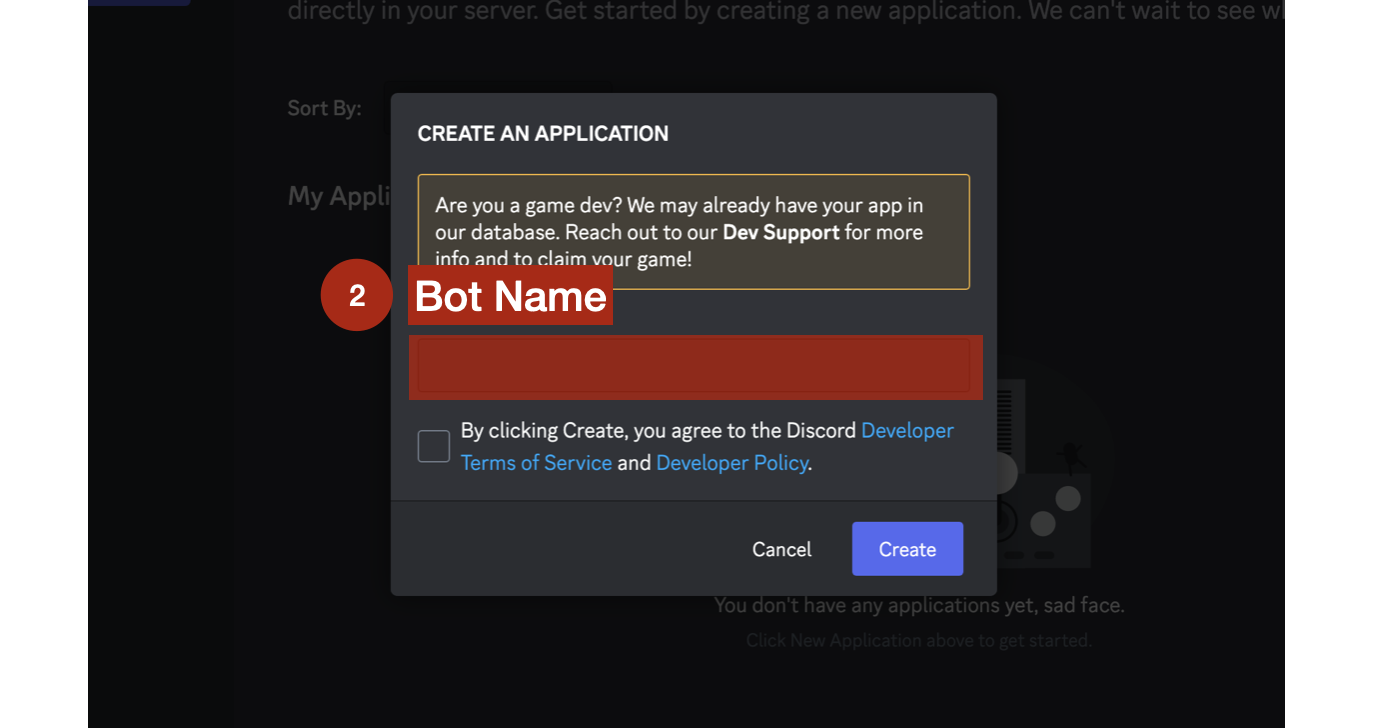Open the Developer Policy link
1376x728 pixels.
[x=731, y=462]
